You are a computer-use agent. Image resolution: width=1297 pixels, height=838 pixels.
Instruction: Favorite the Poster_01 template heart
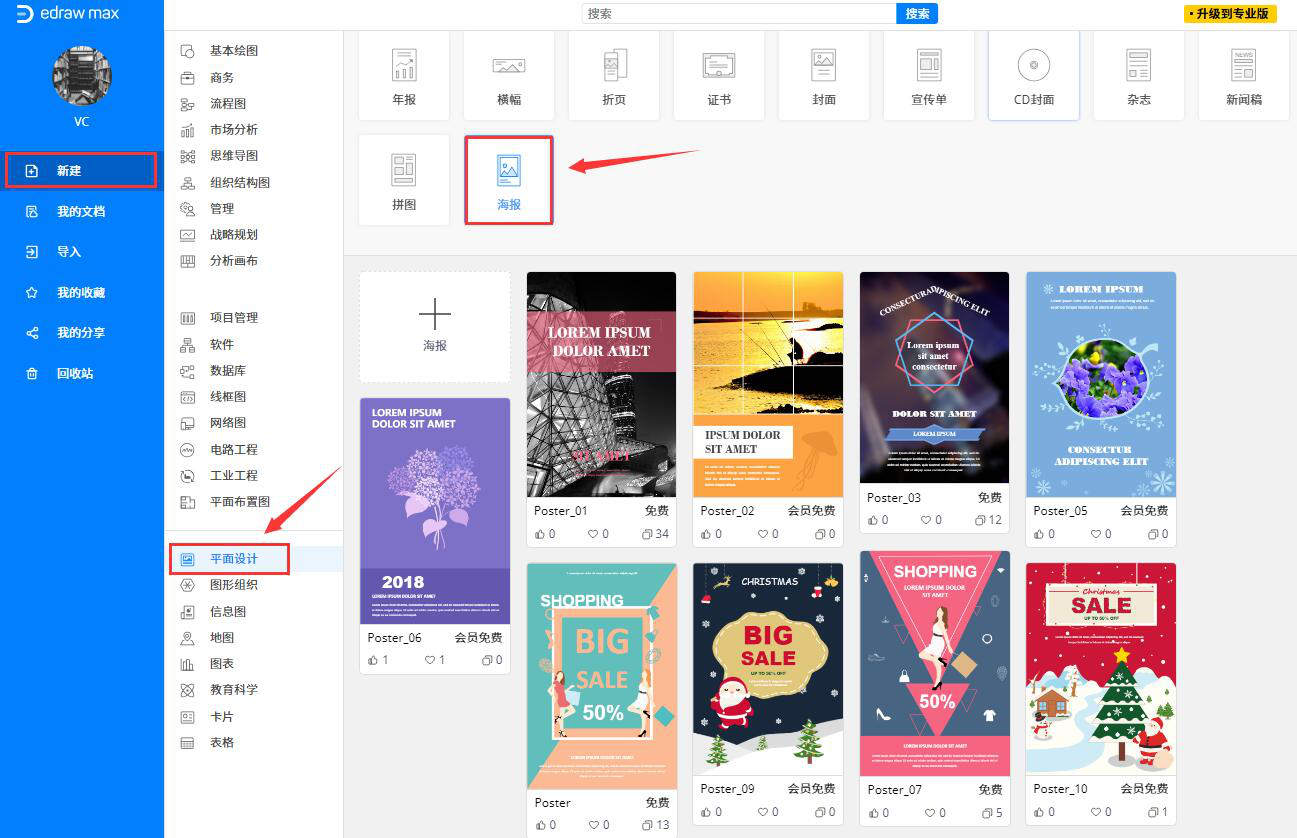595,534
